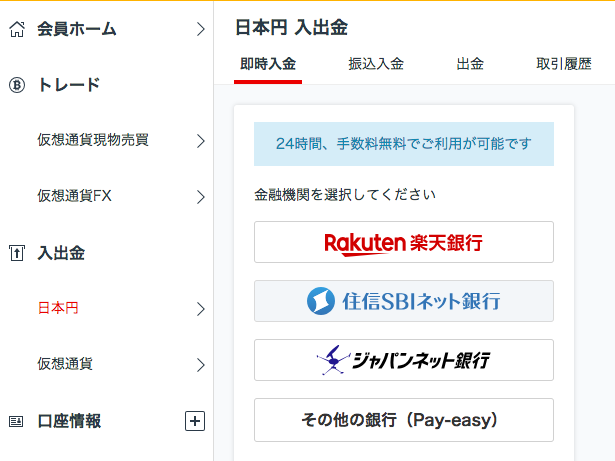615x461 pixels.
Task: Click the 金融機関を選択してください text
Action: click(x=345, y=195)
